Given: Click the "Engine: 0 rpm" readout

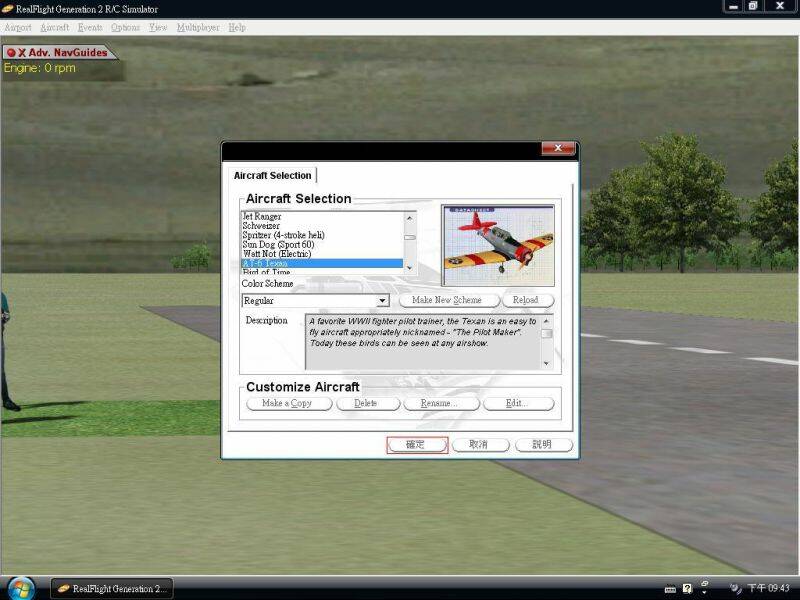Looking at the screenshot, I should pyautogui.click(x=40, y=68).
